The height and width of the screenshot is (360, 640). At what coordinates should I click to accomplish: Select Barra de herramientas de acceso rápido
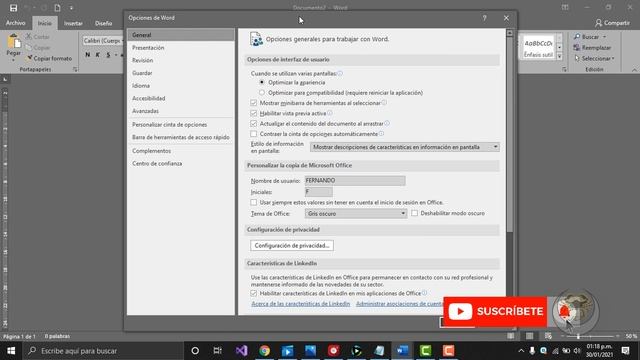coord(181,138)
